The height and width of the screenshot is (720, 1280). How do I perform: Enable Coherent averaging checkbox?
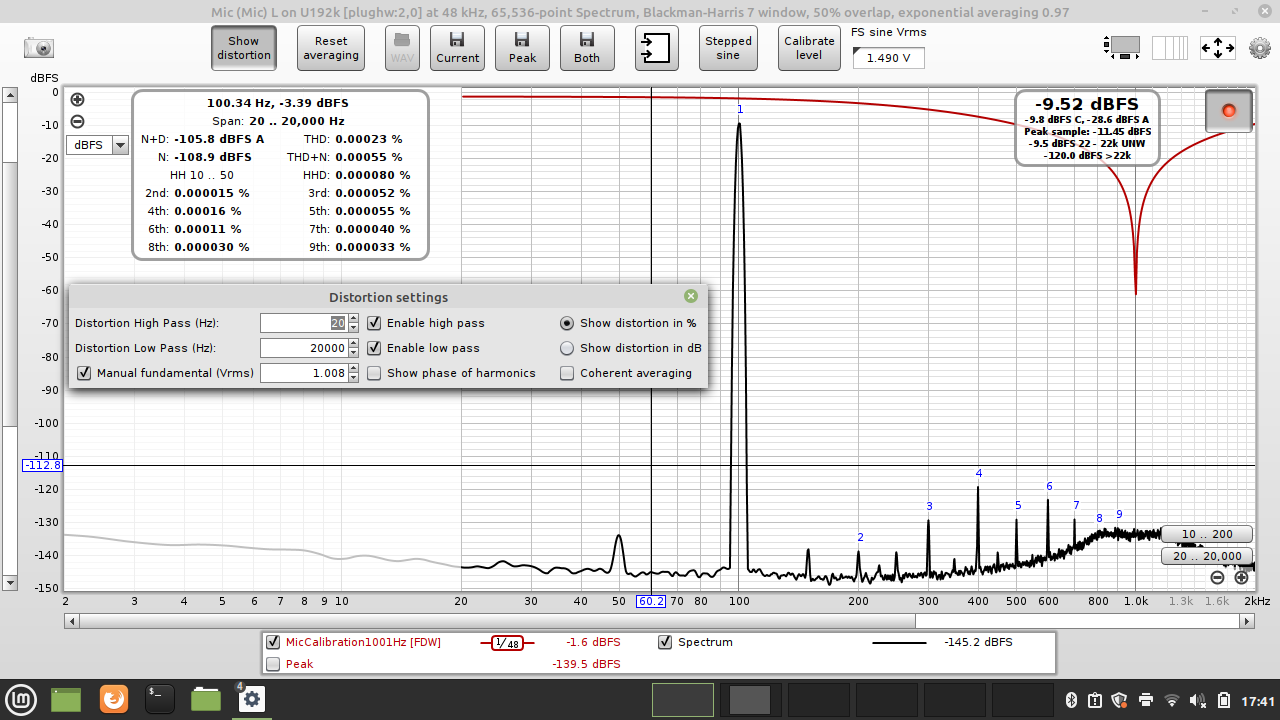pos(567,373)
